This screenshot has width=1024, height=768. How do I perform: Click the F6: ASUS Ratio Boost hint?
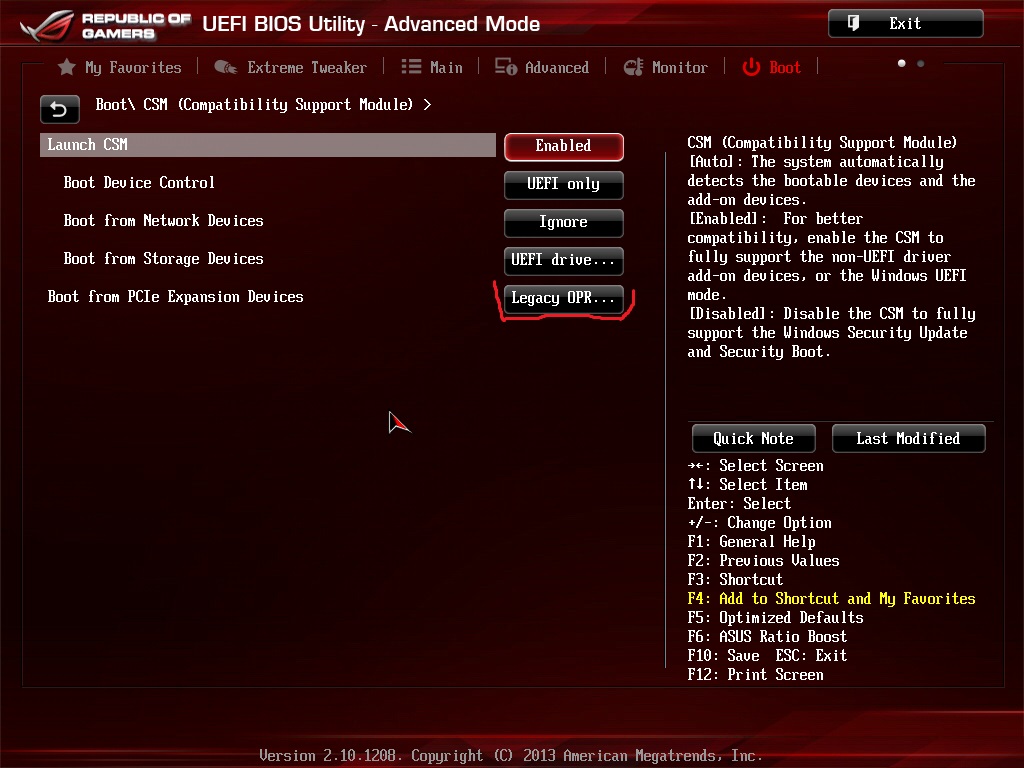click(x=767, y=636)
